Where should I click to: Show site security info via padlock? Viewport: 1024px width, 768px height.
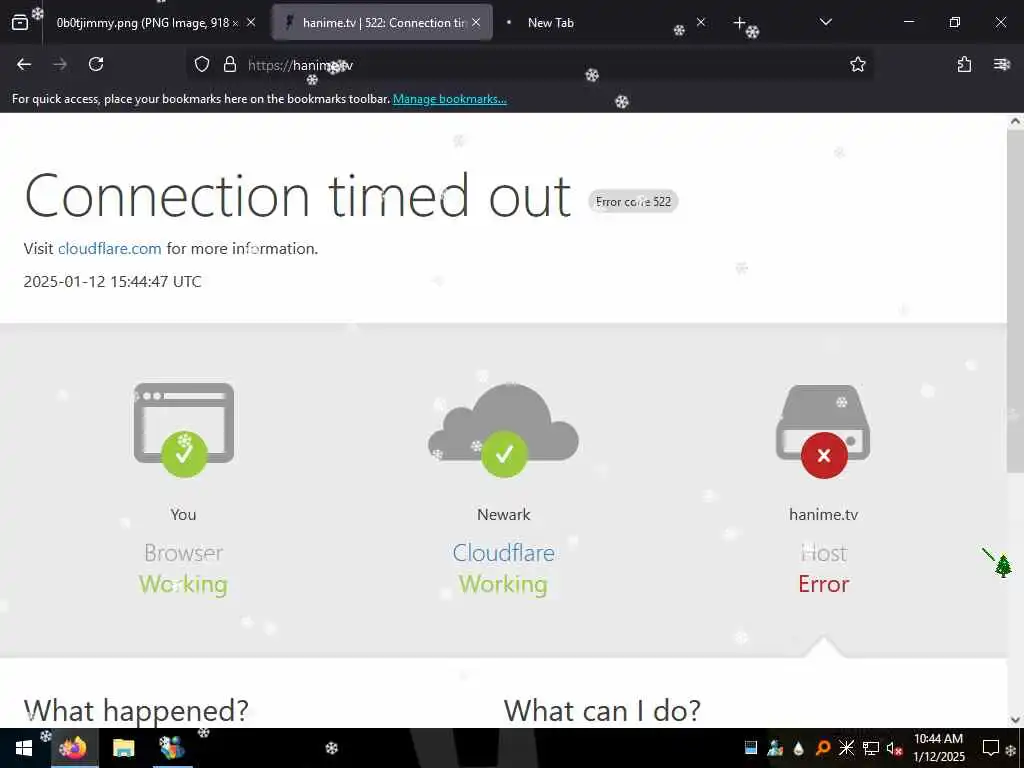(229, 65)
